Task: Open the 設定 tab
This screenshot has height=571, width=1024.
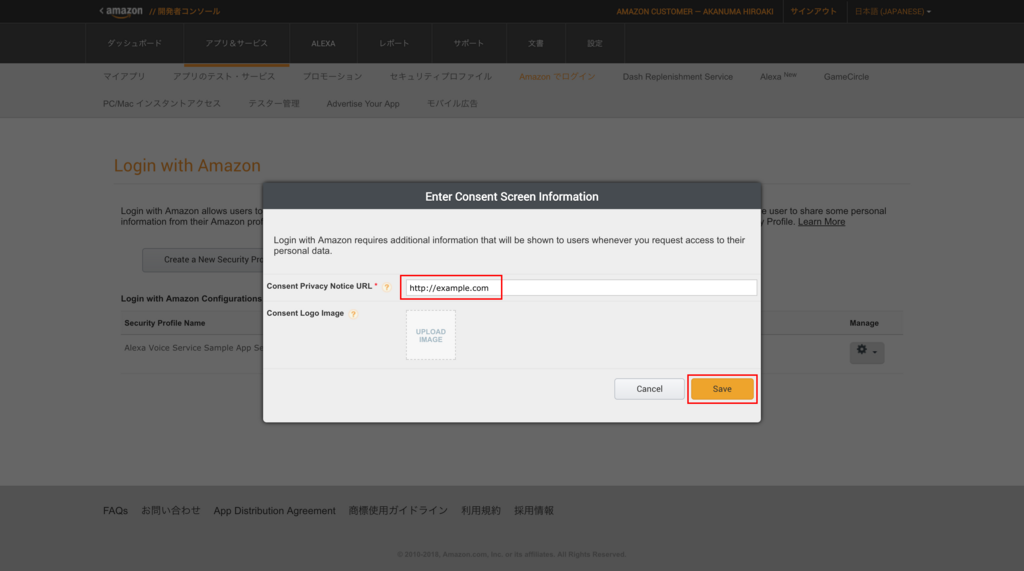Action: click(x=594, y=43)
